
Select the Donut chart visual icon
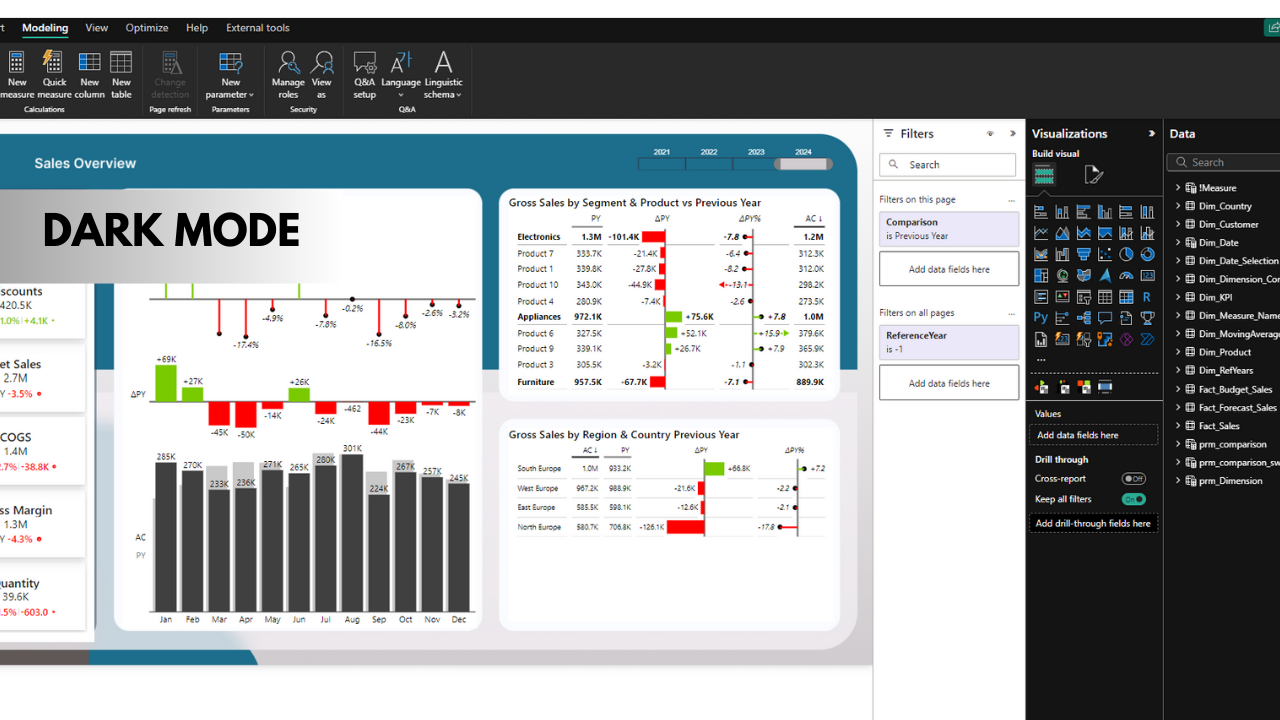coord(1146,254)
